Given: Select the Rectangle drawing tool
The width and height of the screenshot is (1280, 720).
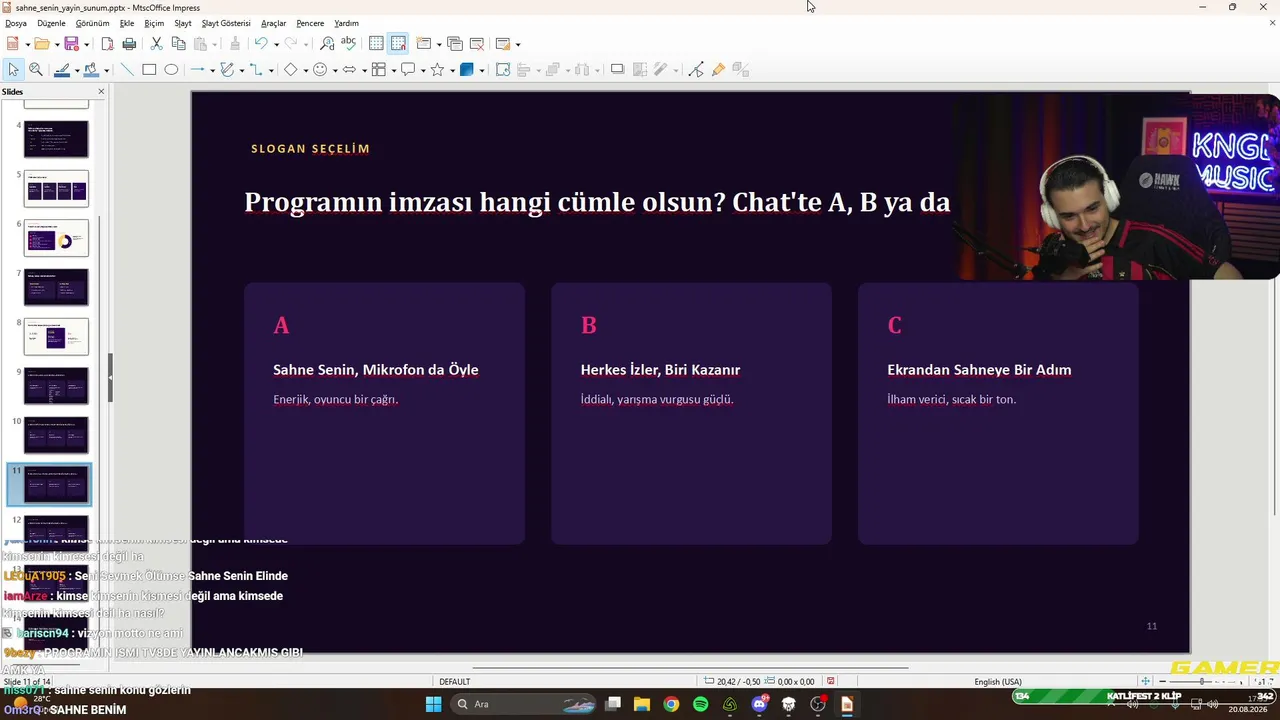Looking at the screenshot, I should pyautogui.click(x=149, y=70).
